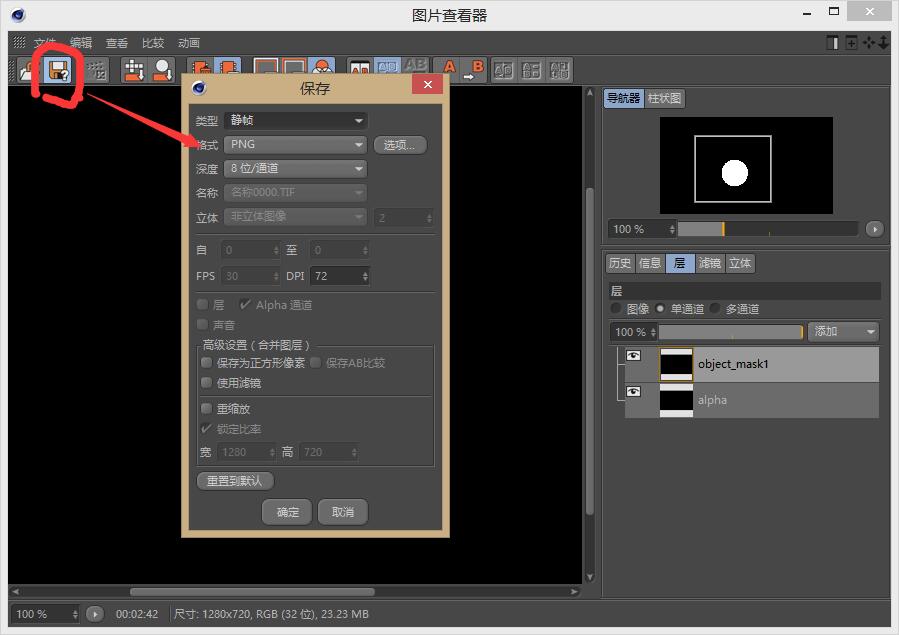Click the dotted grid icon with small x
The image size is (899, 635).
point(97,70)
